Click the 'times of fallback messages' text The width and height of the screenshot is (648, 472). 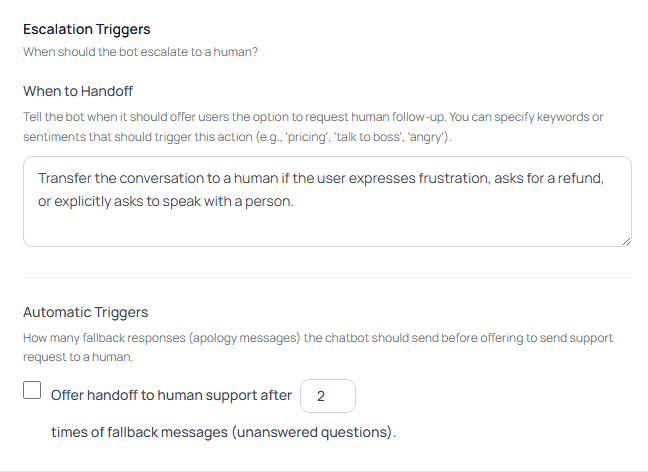[224, 433]
